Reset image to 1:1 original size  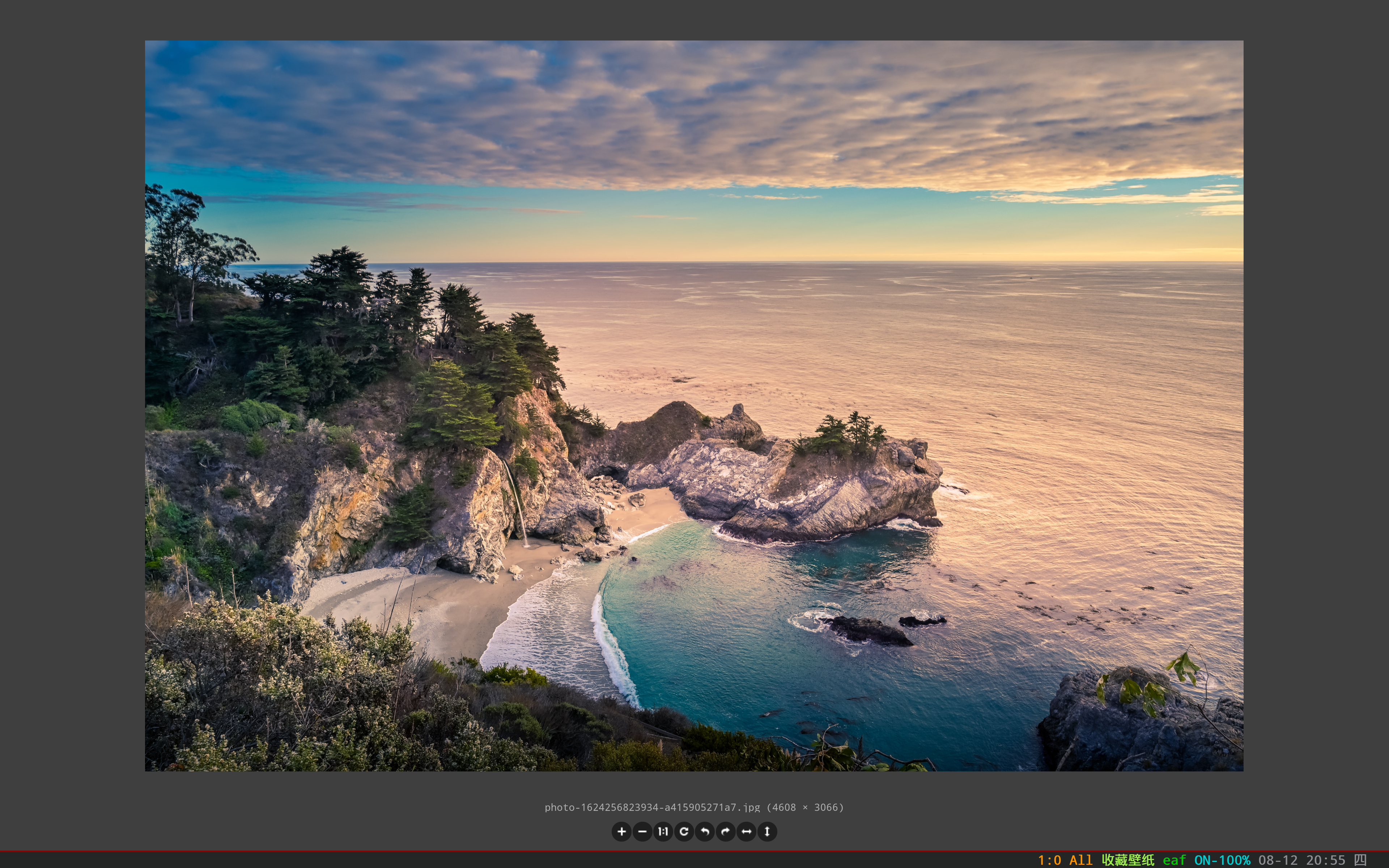tap(663, 831)
